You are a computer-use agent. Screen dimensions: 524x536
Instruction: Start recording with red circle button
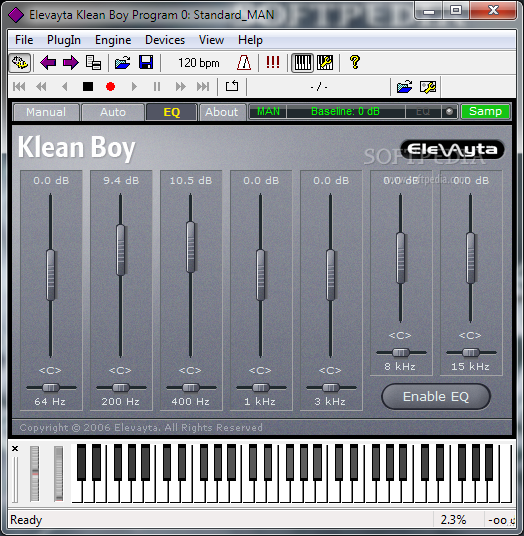[x=110, y=87]
